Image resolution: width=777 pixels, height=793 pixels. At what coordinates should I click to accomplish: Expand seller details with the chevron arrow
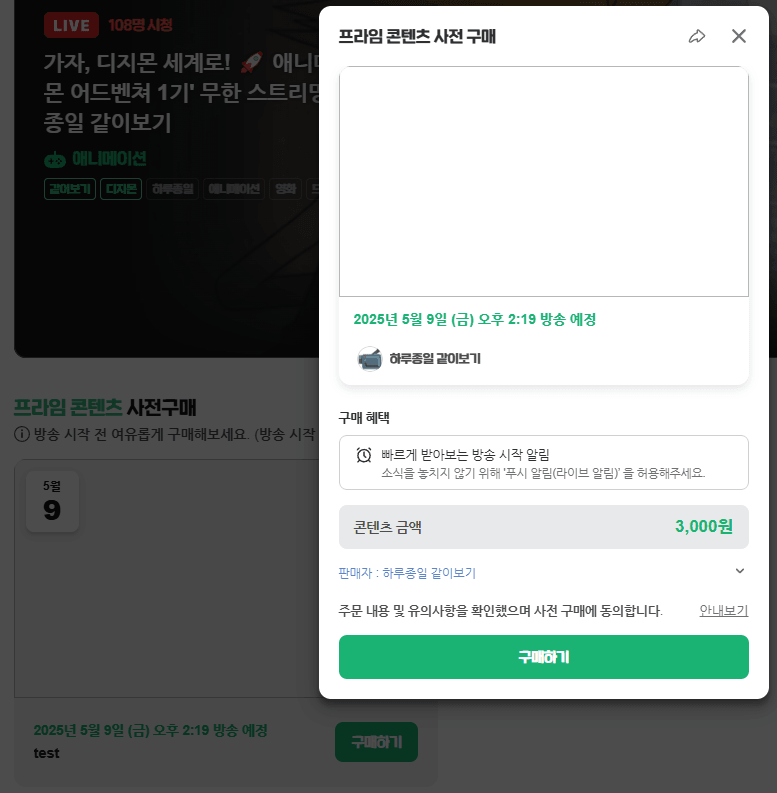point(740,571)
